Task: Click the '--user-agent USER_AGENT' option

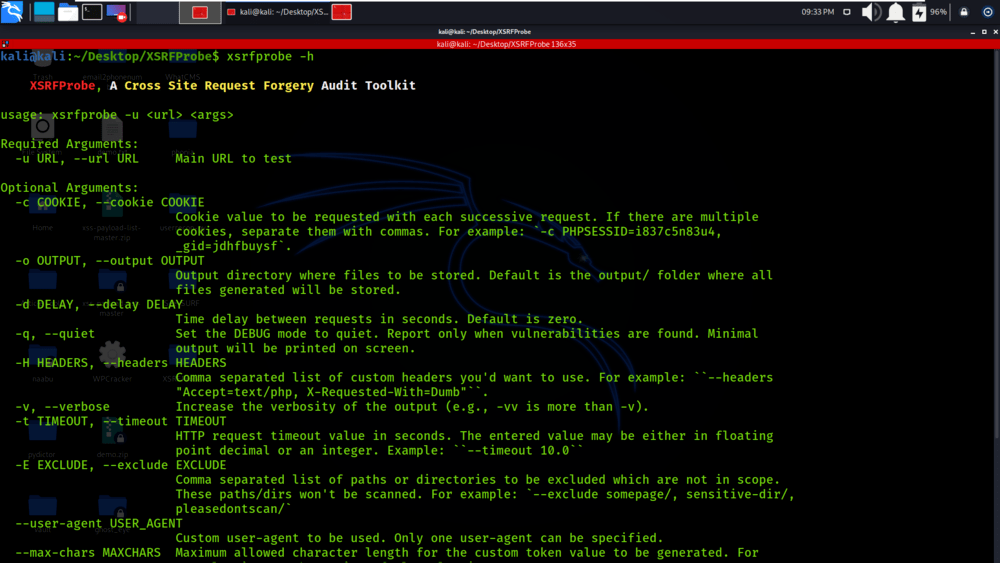Action: coord(99,523)
